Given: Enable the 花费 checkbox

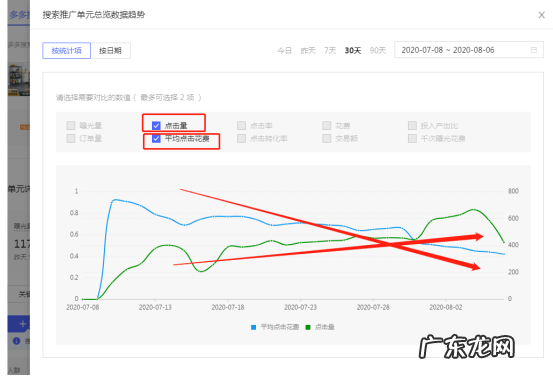Looking at the screenshot, I should [327, 126].
